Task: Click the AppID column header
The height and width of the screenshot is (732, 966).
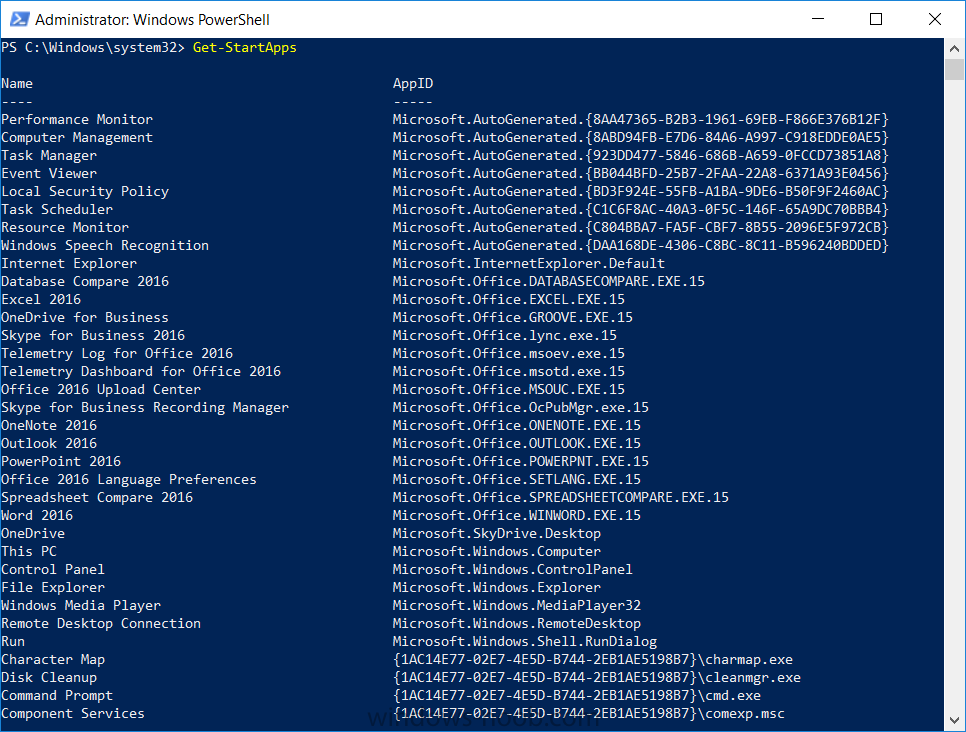Action: tap(413, 83)
